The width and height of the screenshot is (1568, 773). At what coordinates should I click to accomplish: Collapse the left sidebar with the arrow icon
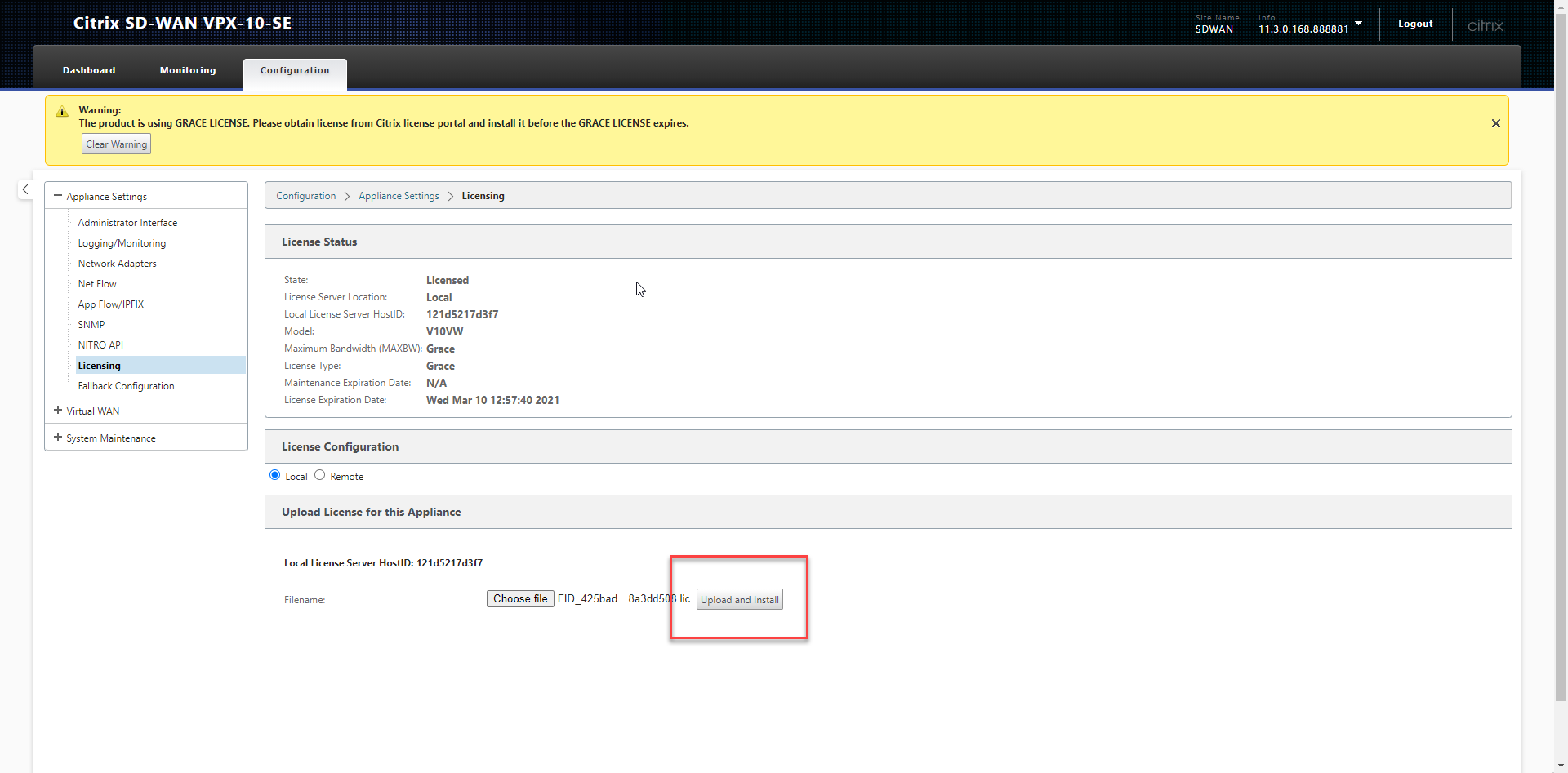pyautogui.click(x=25, y=189)
